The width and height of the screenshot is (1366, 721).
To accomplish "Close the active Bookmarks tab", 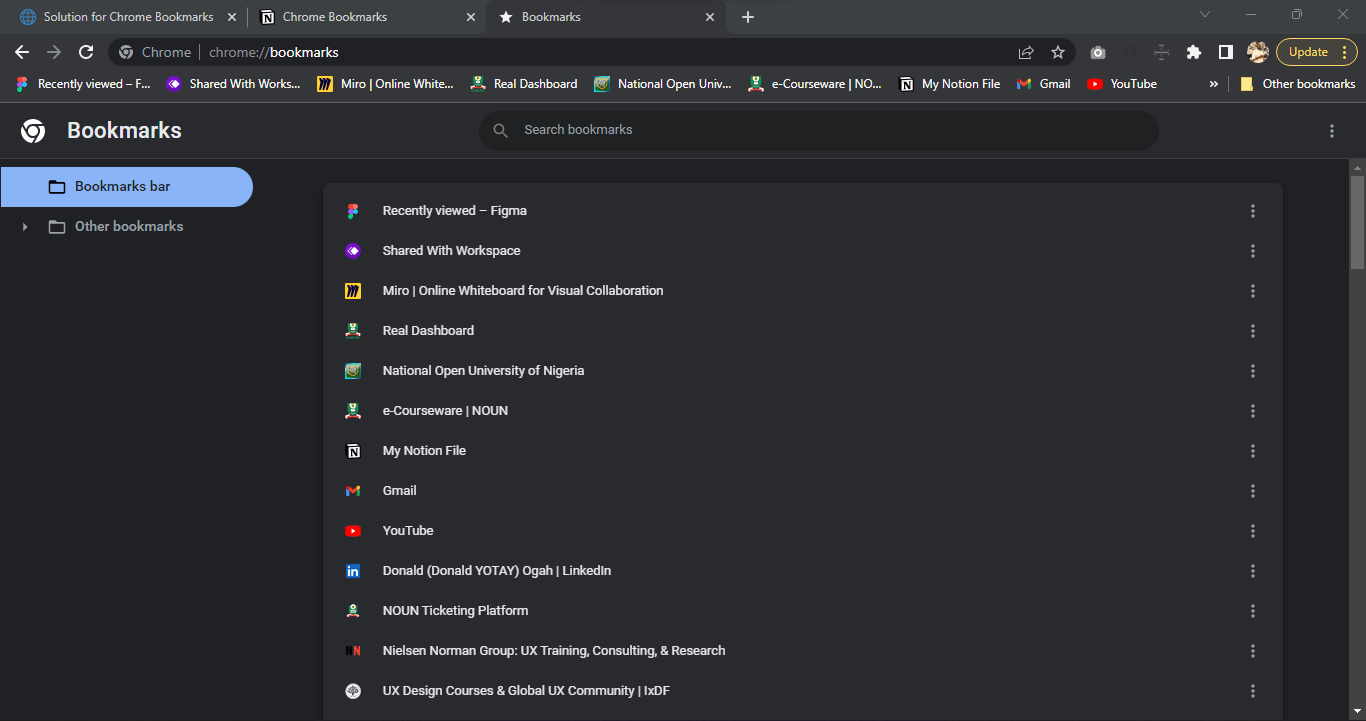I will (x=710, y=17).
